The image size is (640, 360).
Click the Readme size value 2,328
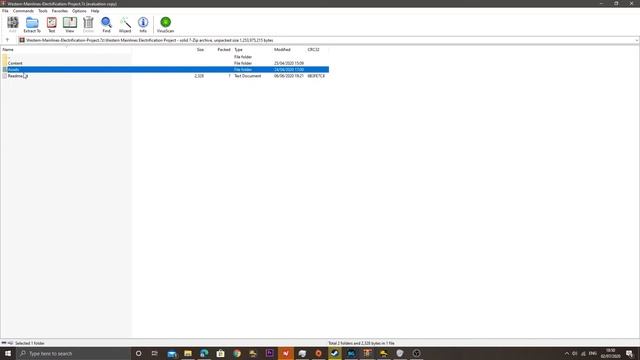coord(199,76)
